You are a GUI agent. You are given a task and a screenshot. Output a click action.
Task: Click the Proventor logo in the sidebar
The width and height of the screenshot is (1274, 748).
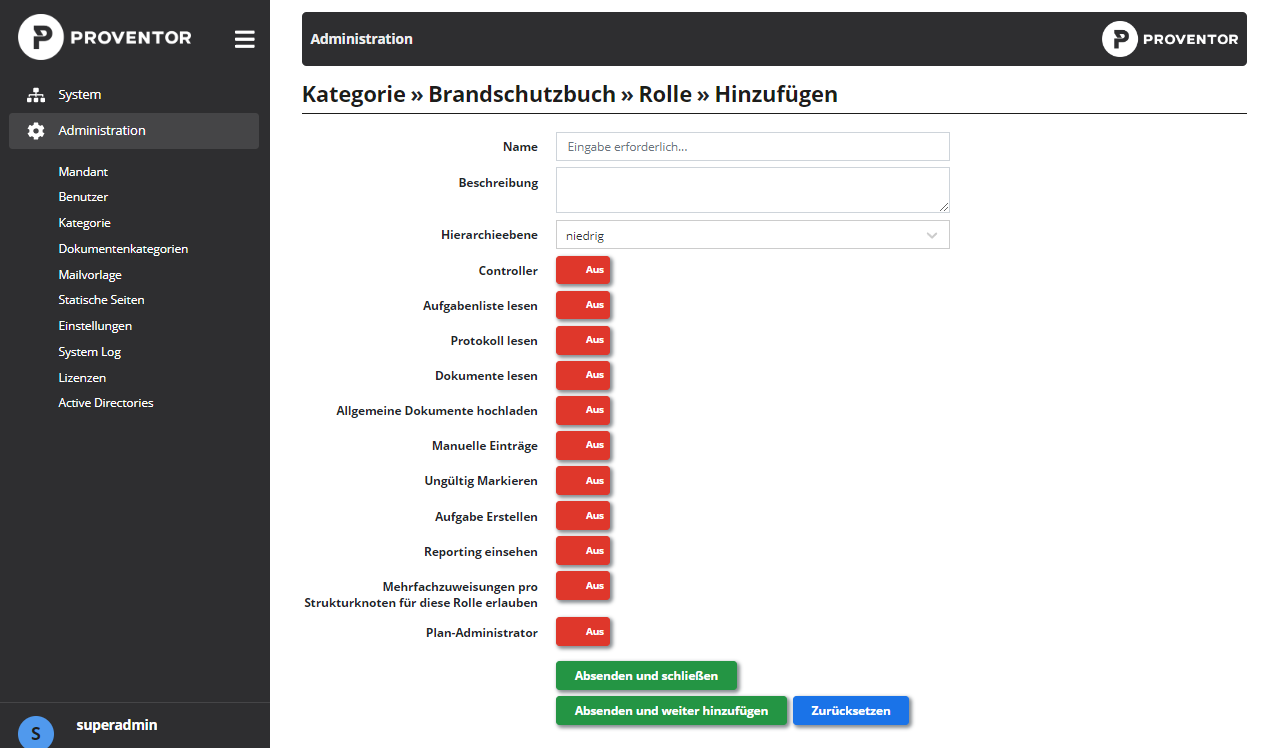105,38
